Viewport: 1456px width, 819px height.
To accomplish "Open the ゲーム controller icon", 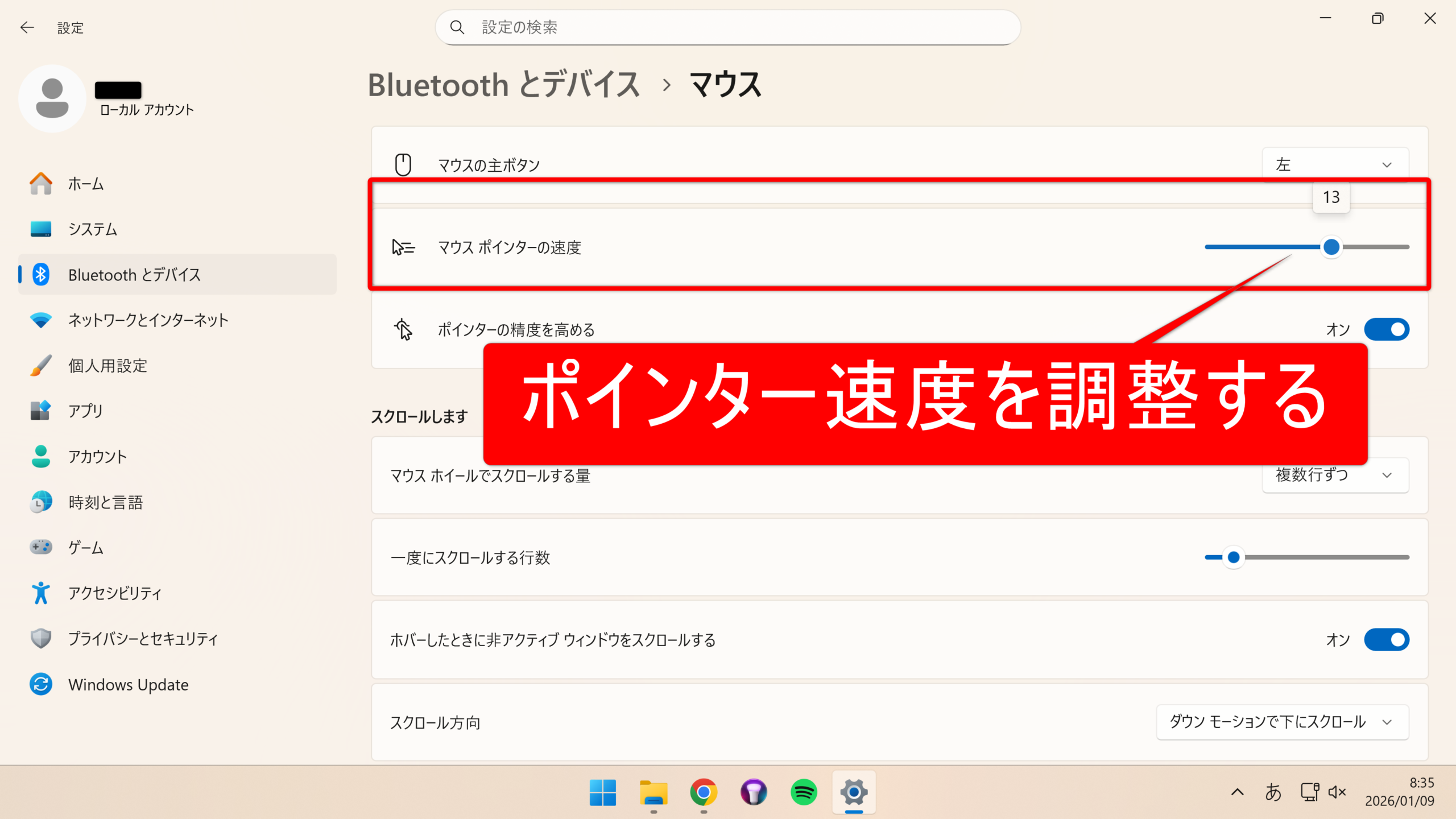I will pos(40,547).
